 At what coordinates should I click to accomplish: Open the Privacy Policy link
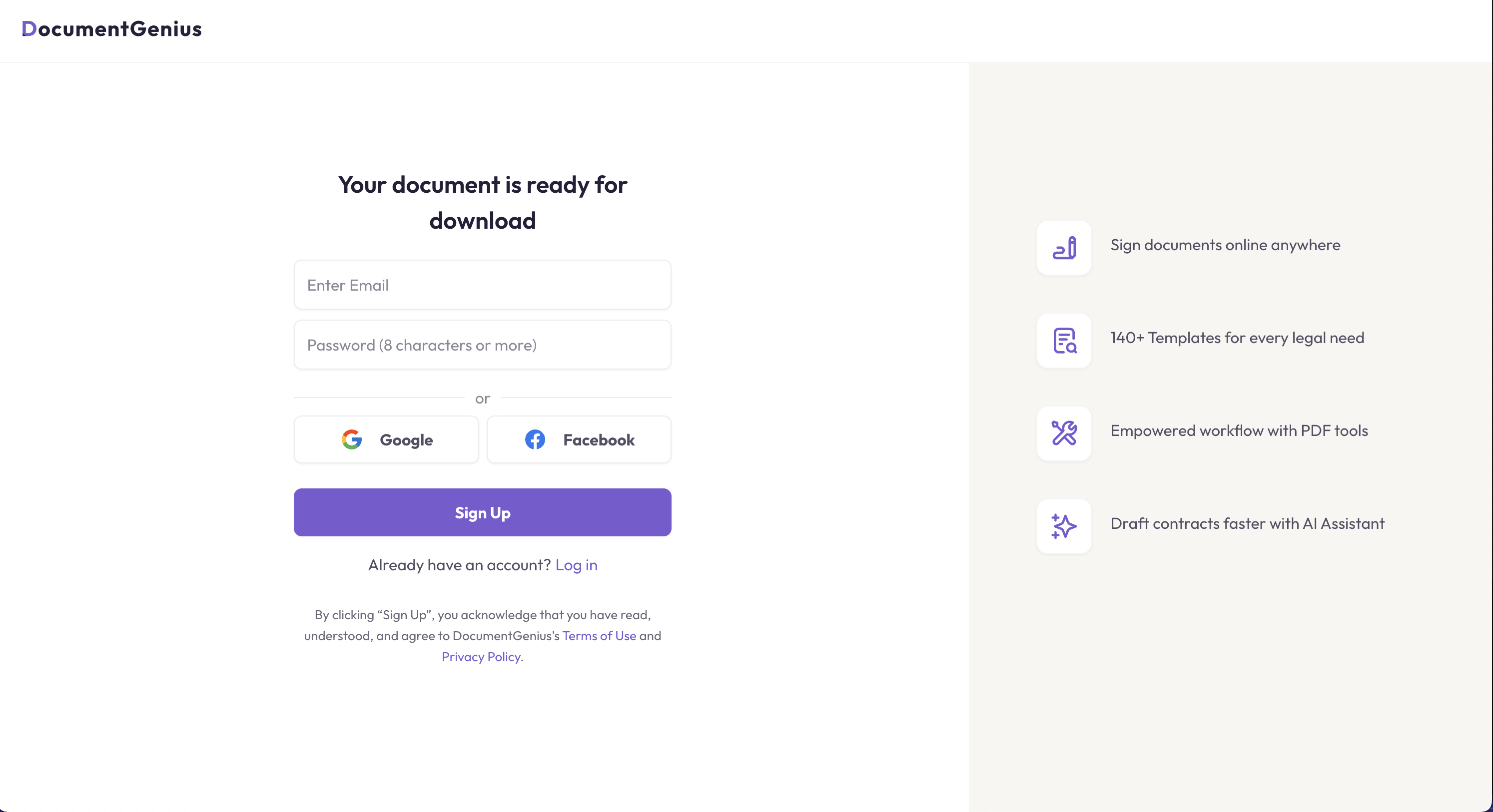click(481, 657)
